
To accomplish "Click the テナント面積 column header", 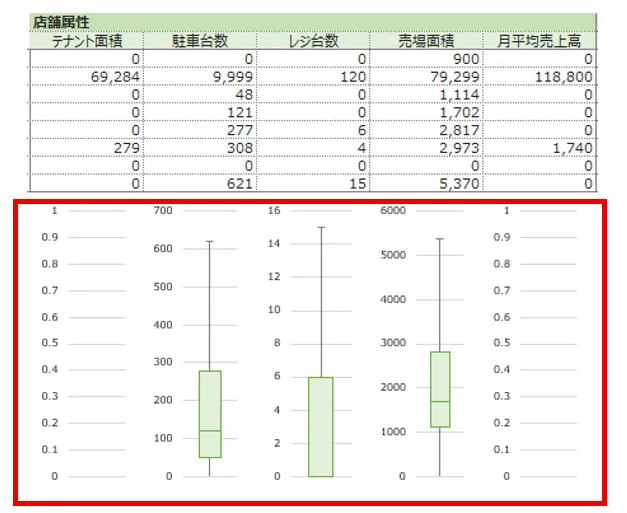I will (86, 41).
